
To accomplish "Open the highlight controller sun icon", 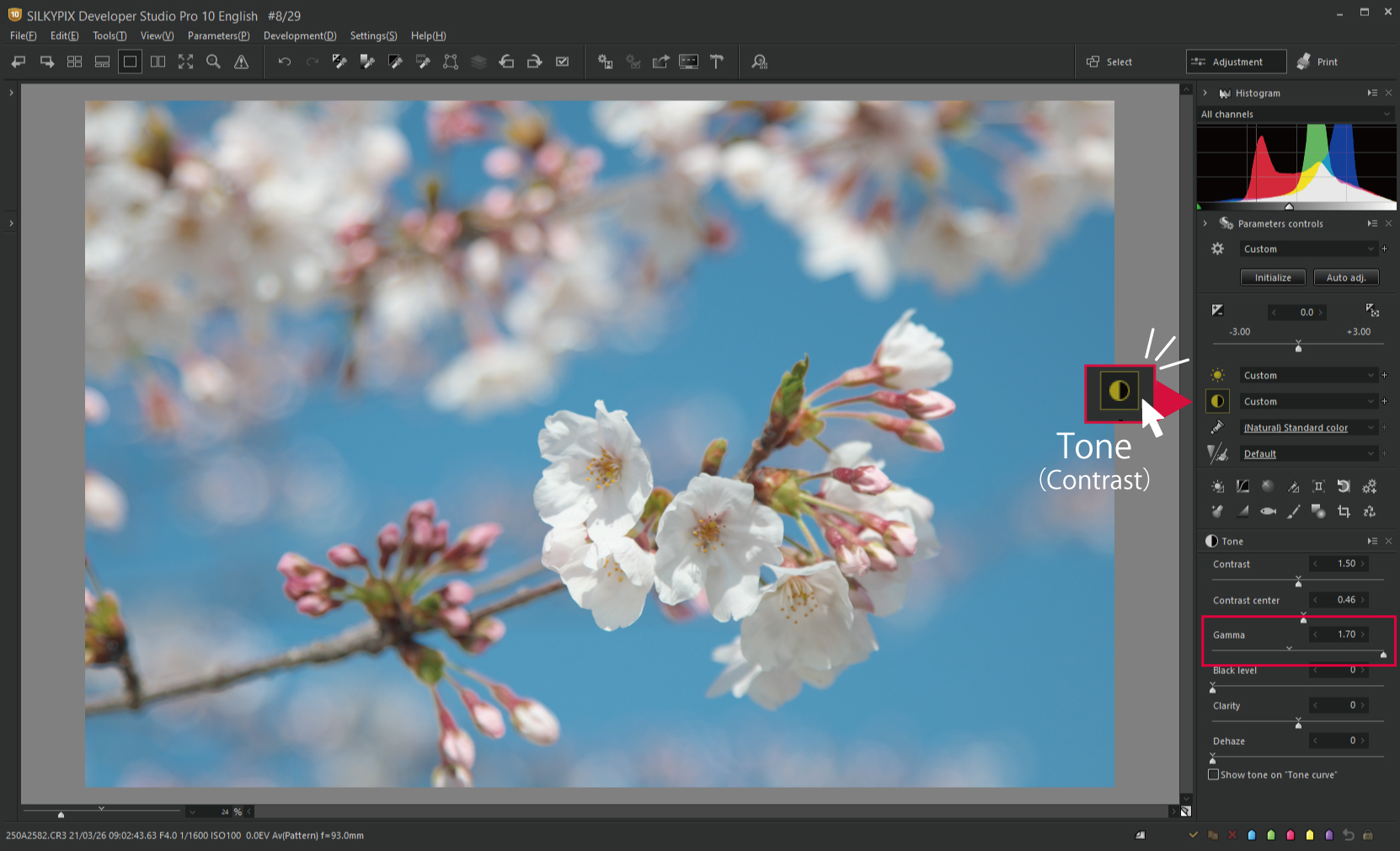I will click(1217, 486).
